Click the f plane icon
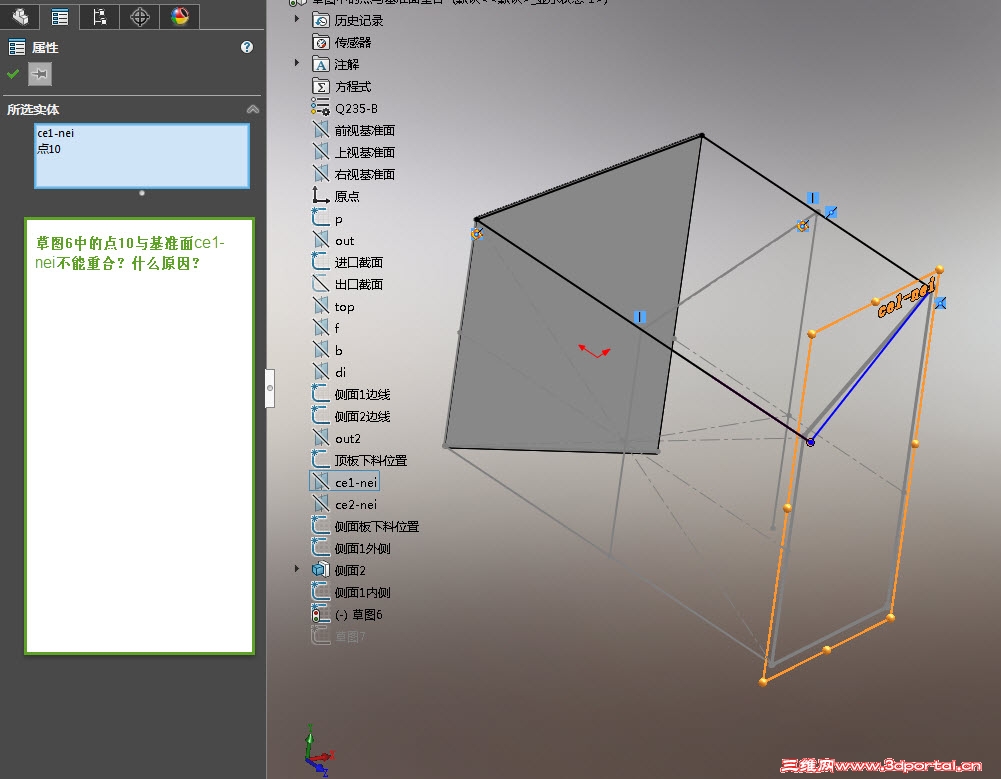The height and width of the screenshot is (779, 1001). [320, 328]
